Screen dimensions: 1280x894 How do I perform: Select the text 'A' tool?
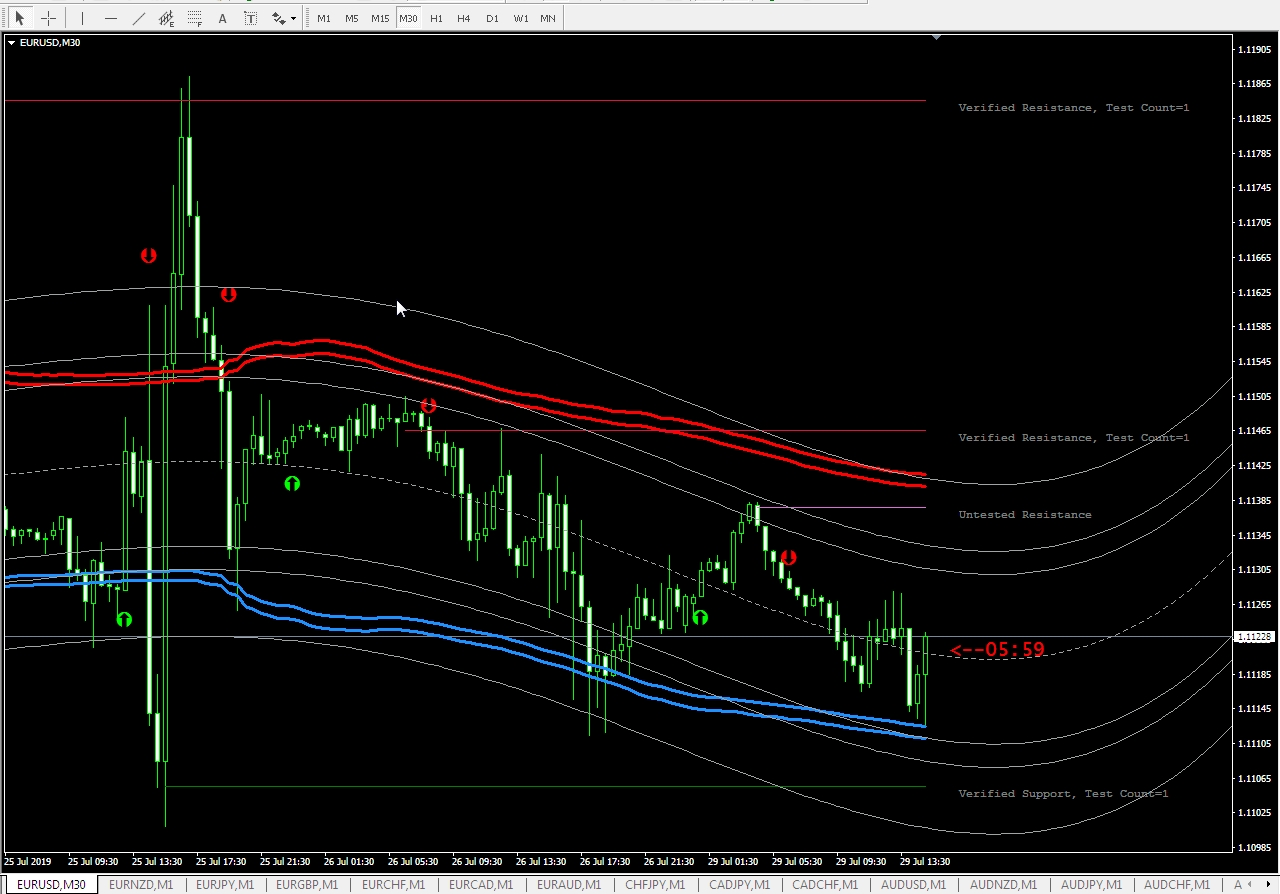[222, 18]
